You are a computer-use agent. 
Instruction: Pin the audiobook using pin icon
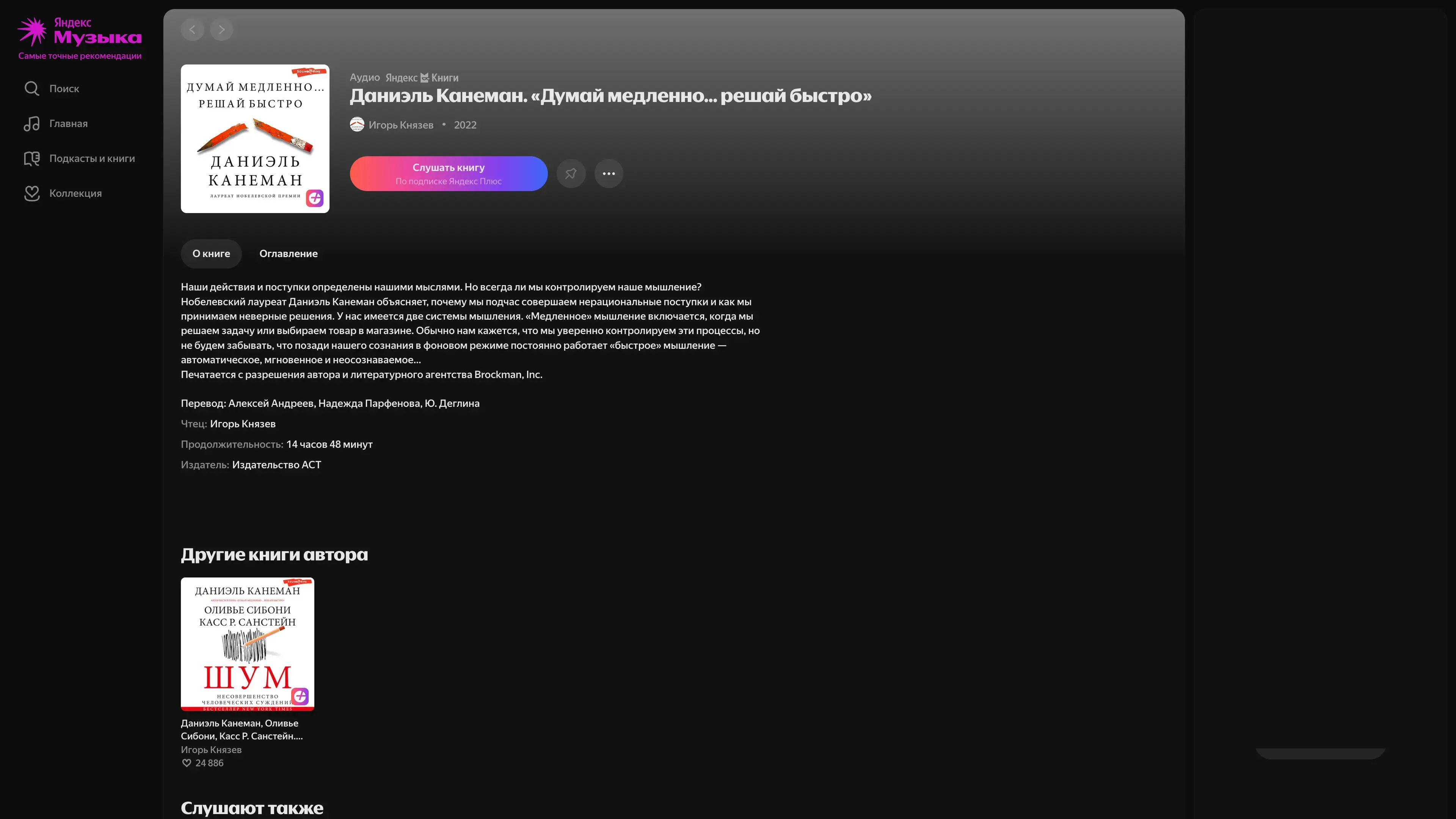click(x=571, y=174)
